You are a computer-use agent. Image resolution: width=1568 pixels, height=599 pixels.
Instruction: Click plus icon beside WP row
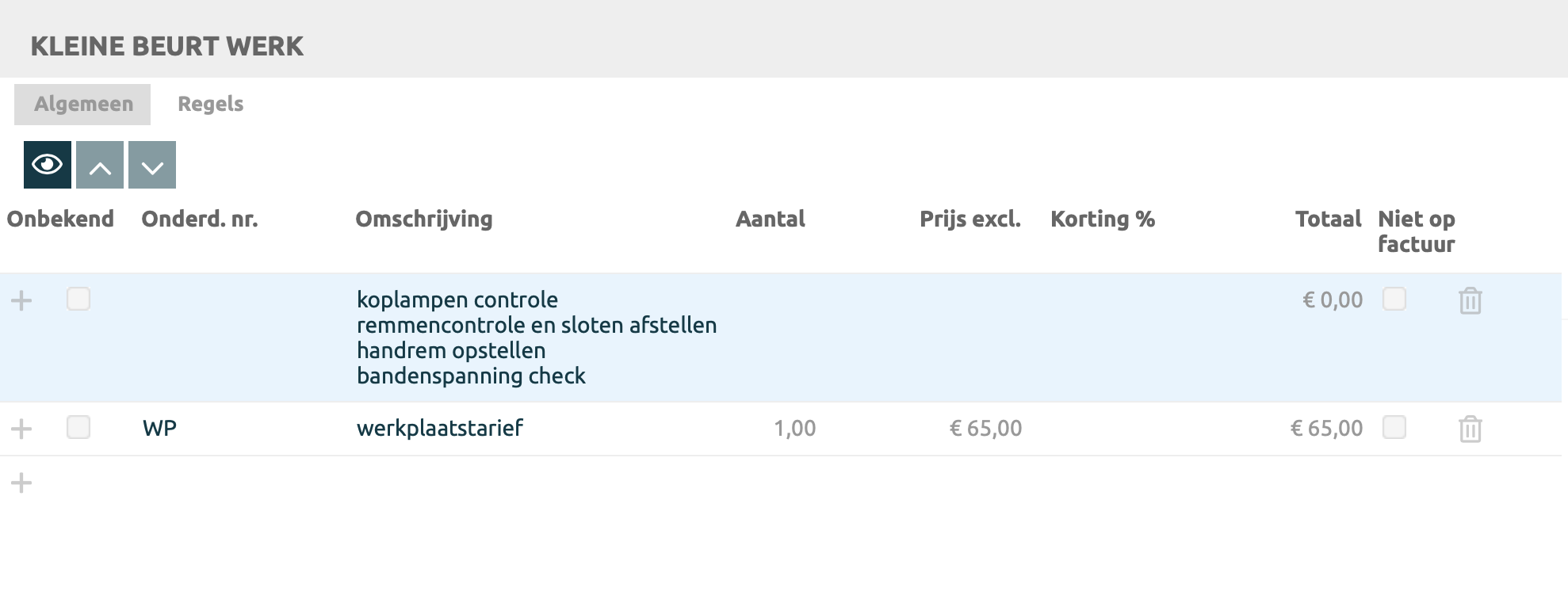point(21,429)
